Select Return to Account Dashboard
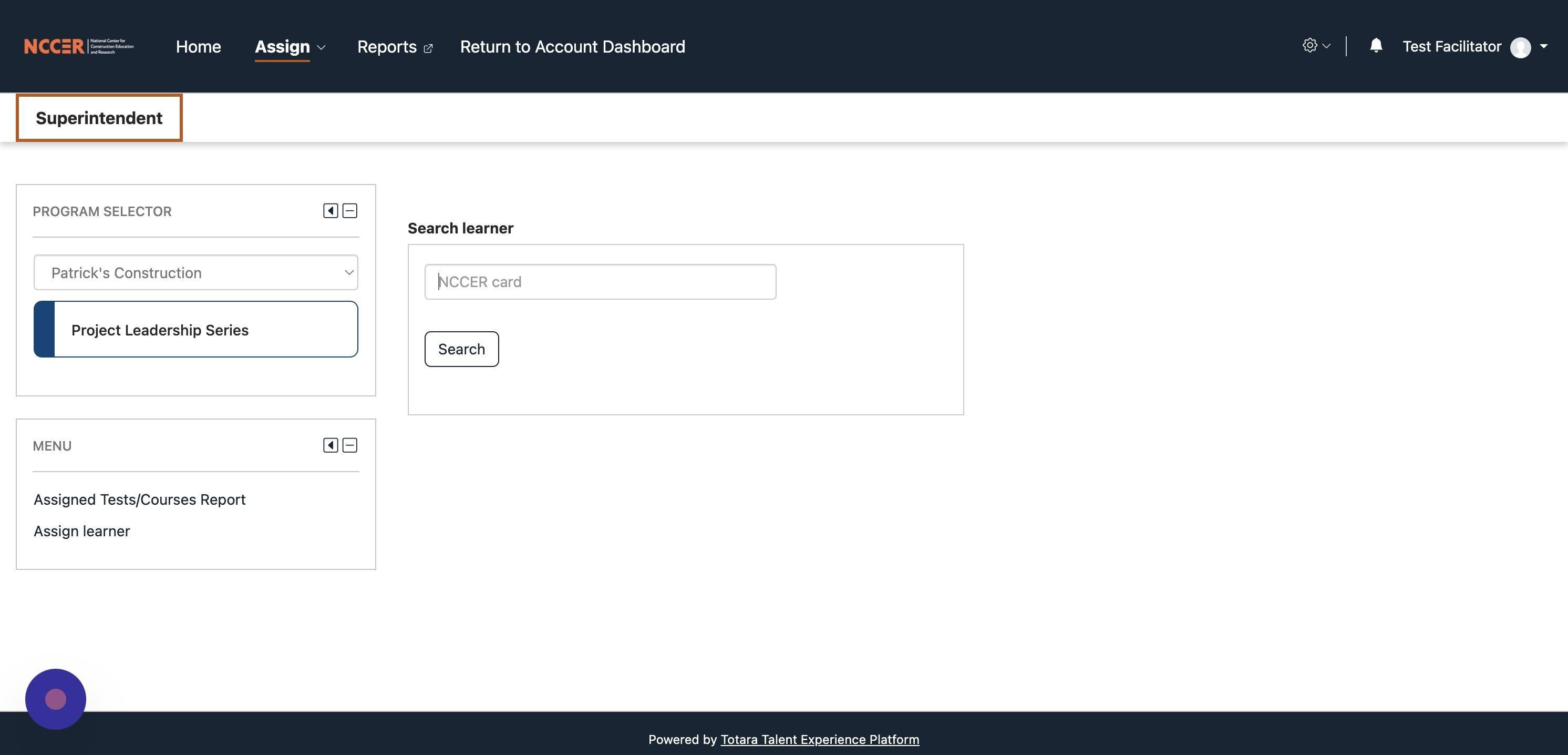This screenshot has width=1568, height=755. 572,47
